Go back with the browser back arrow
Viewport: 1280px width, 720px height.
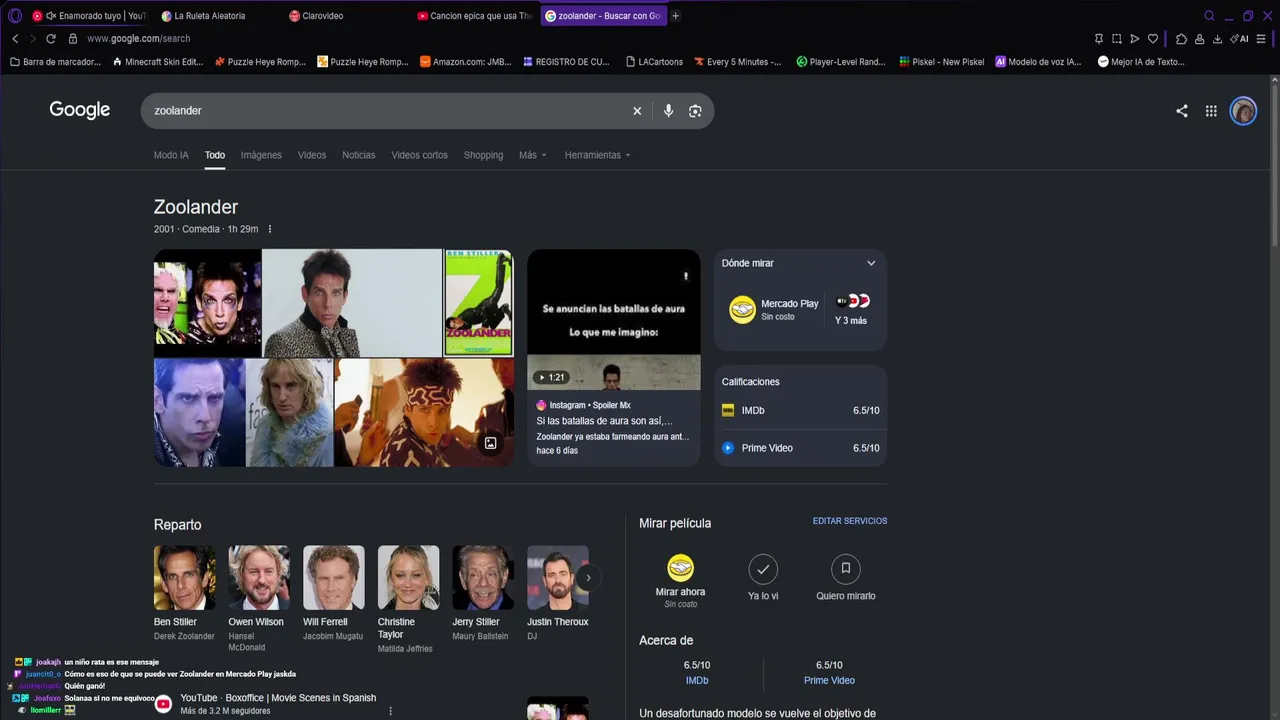[15, 39]
